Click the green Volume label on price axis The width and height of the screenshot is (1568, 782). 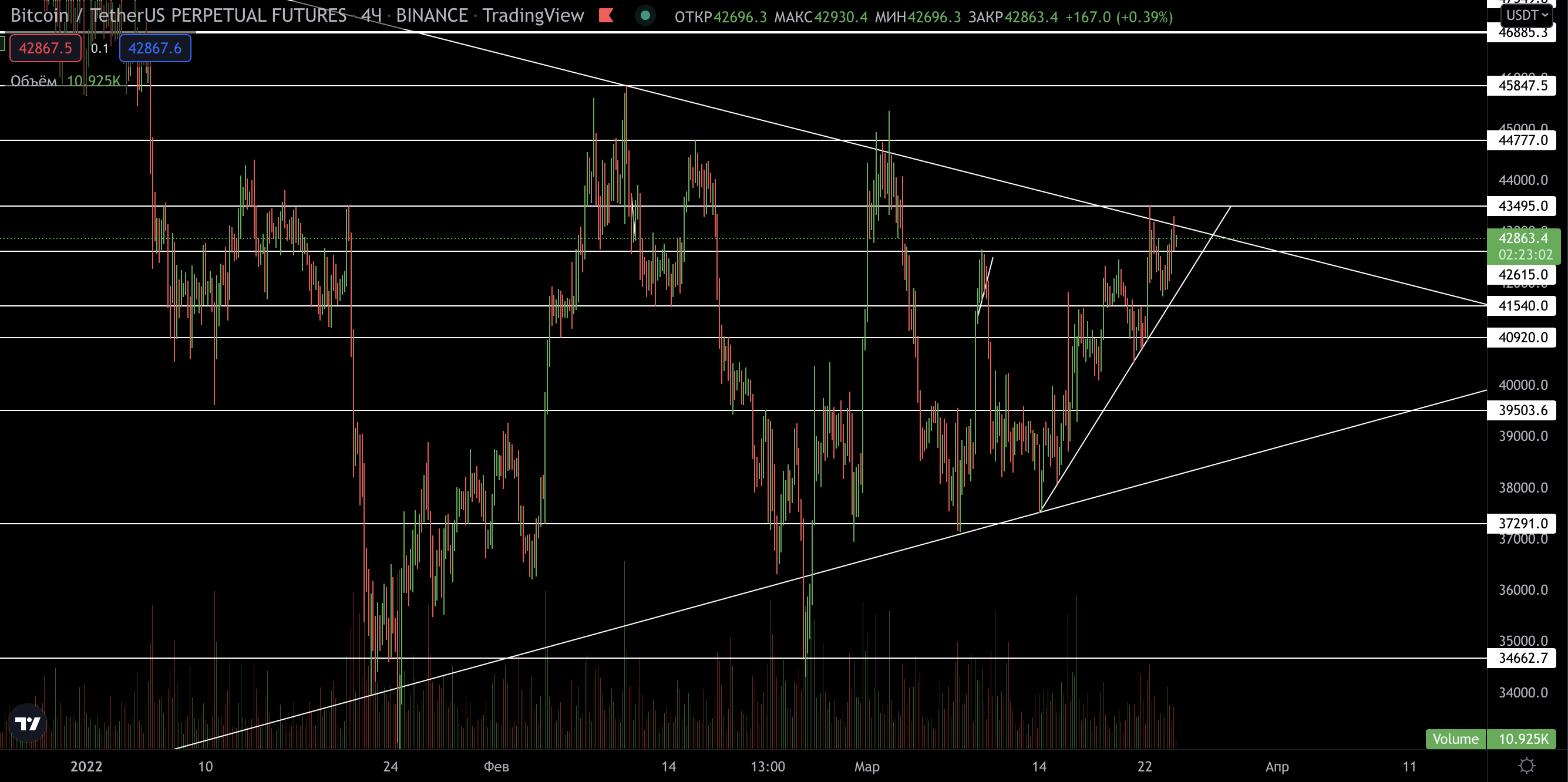[x=1455, y=739]
